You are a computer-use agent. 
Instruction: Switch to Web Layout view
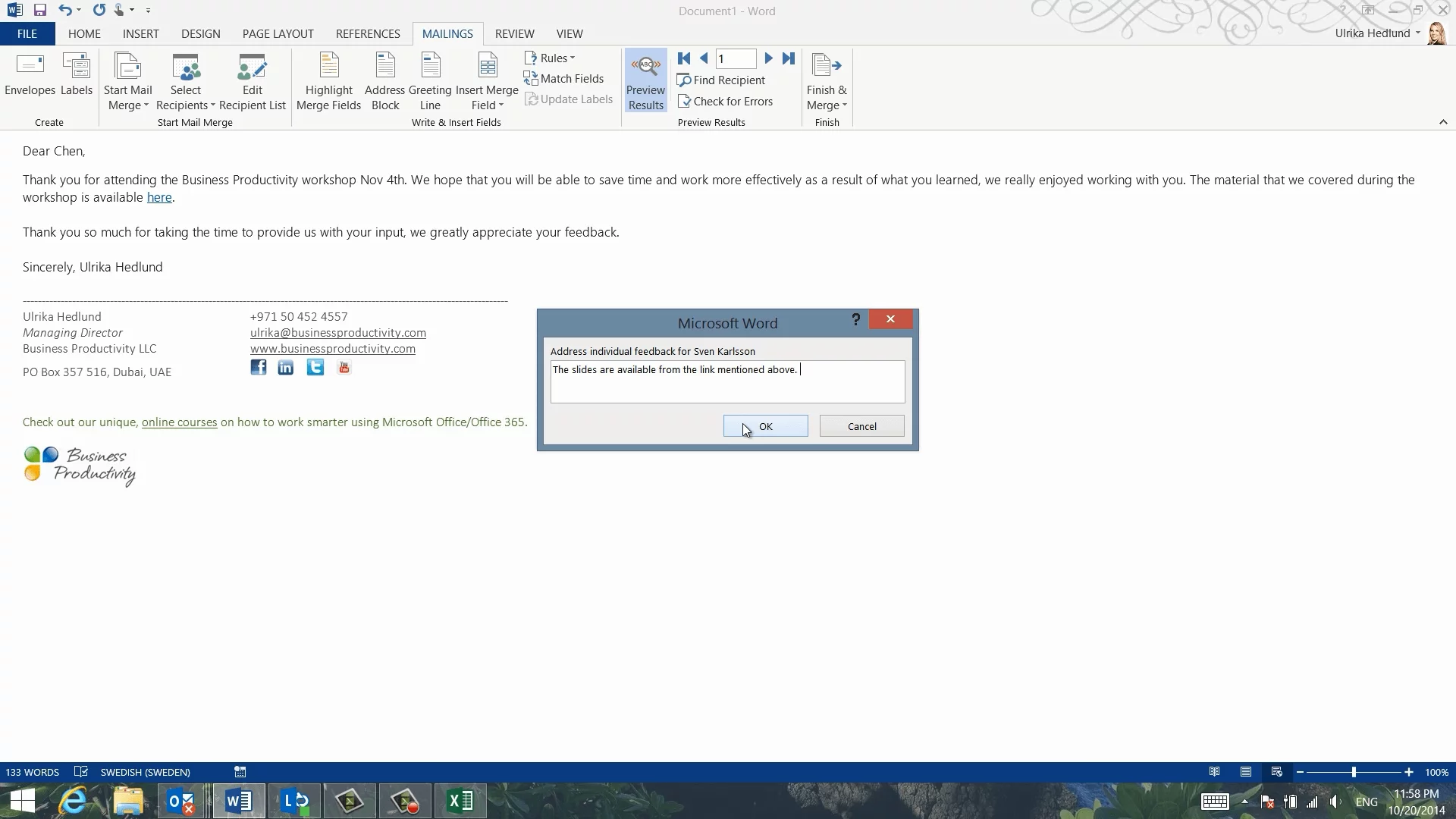1277,772
